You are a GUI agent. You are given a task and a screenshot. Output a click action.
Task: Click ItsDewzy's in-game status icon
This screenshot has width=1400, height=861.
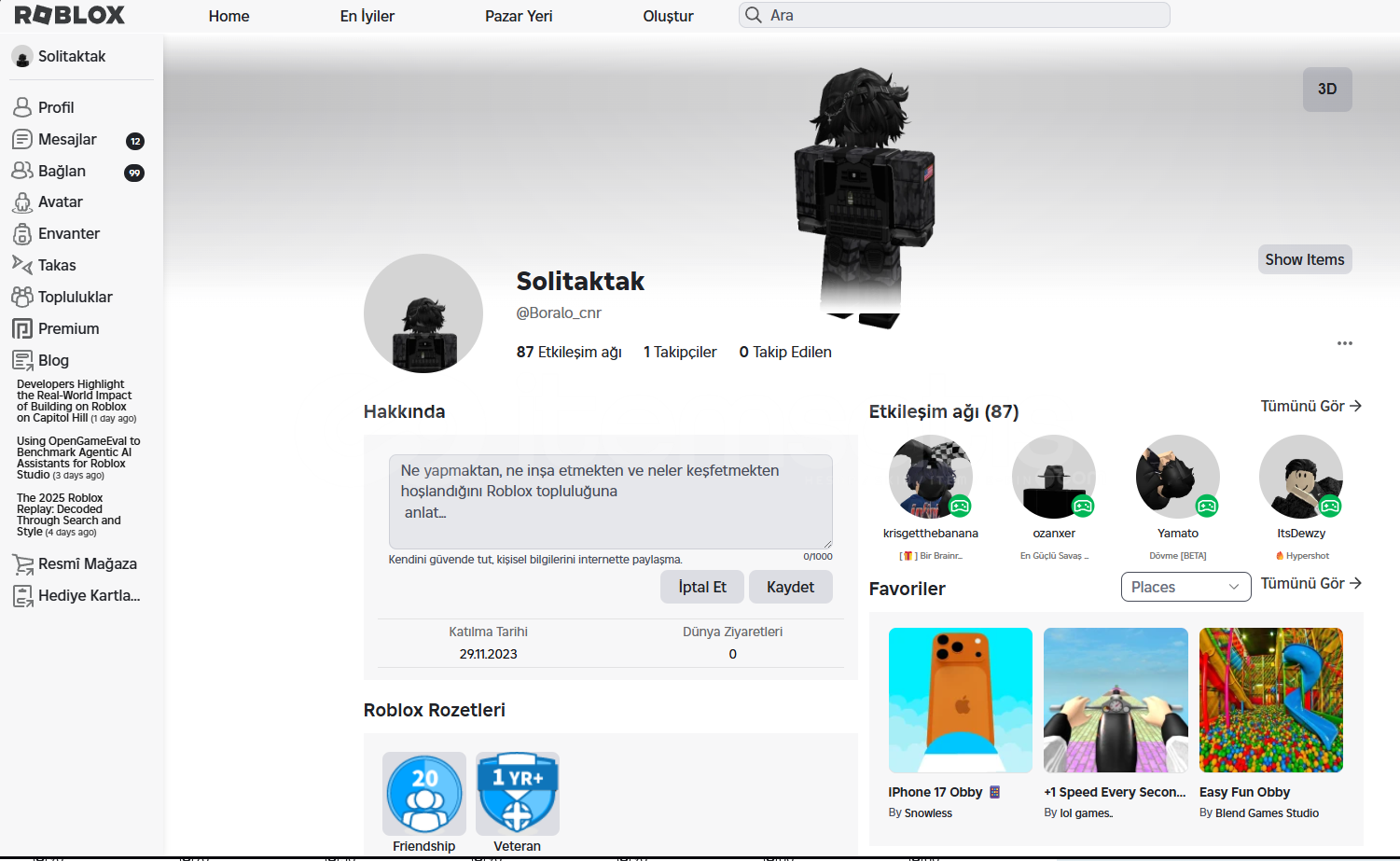1330,506
